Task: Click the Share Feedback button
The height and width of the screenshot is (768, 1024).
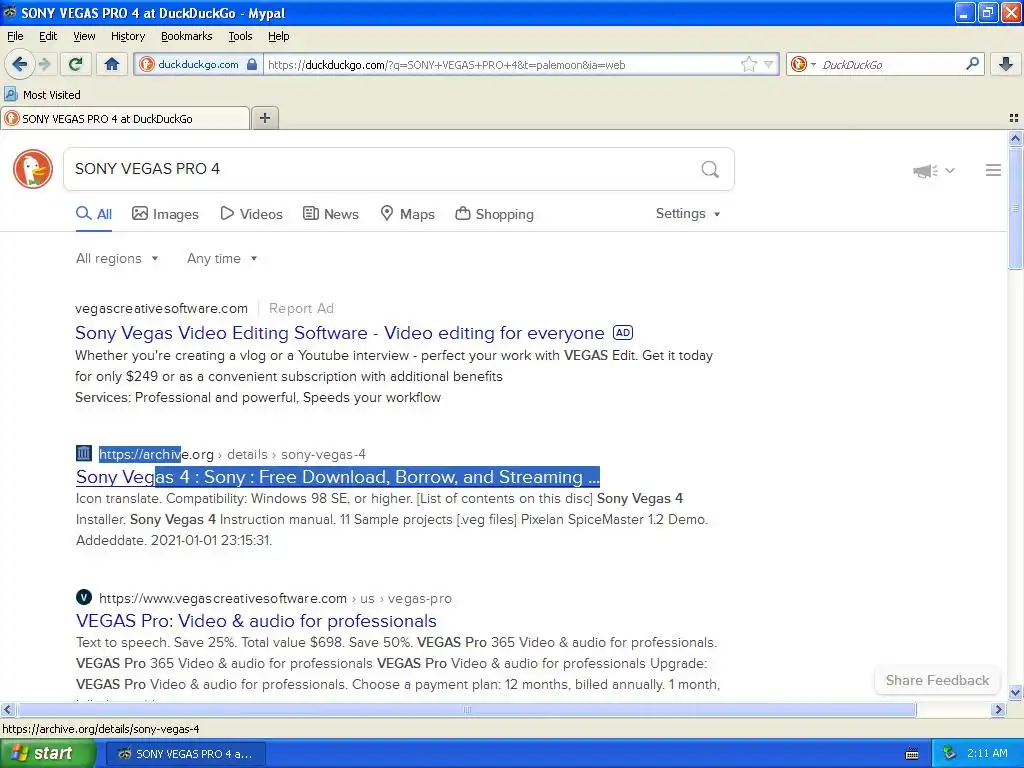Action: tap(937, 680)
